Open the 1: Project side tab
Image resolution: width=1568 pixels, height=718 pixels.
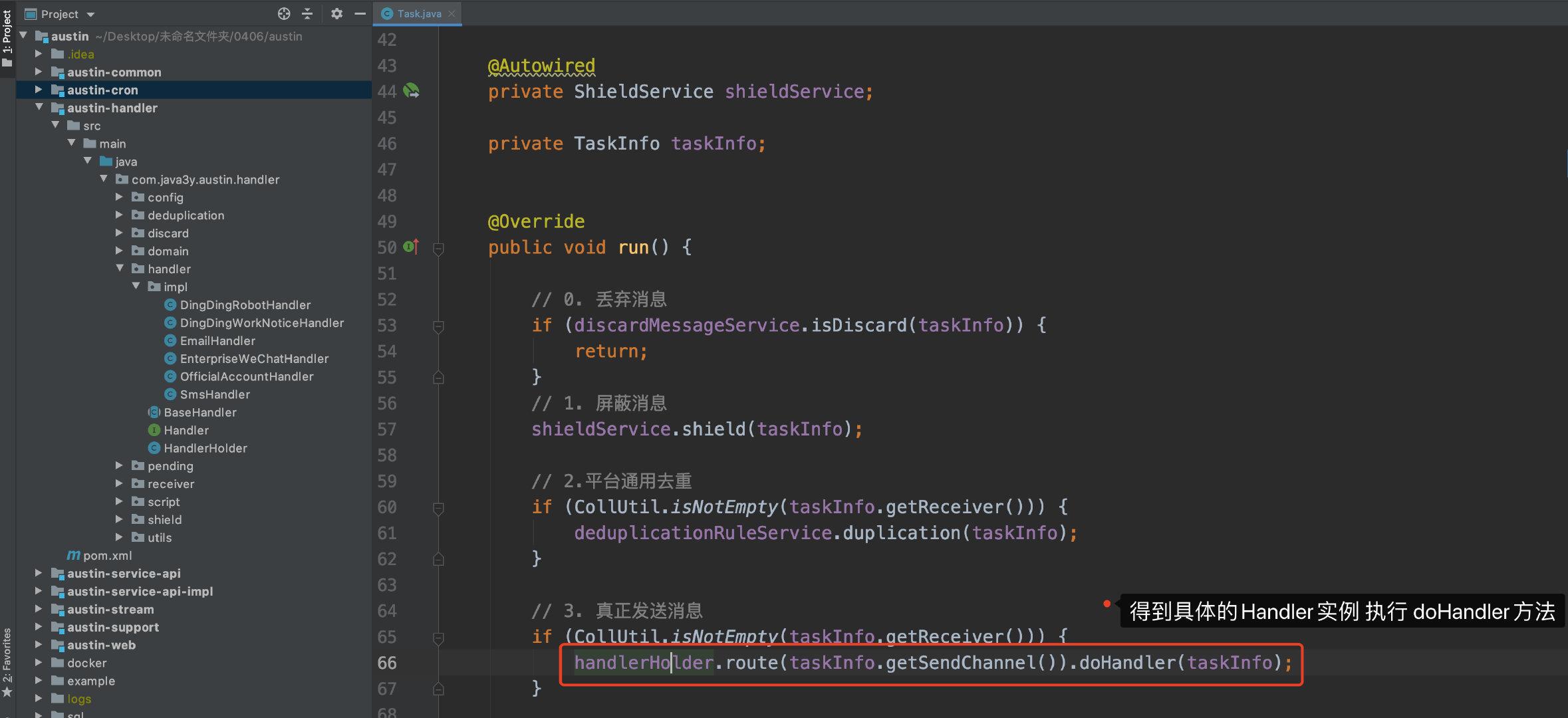7,33
